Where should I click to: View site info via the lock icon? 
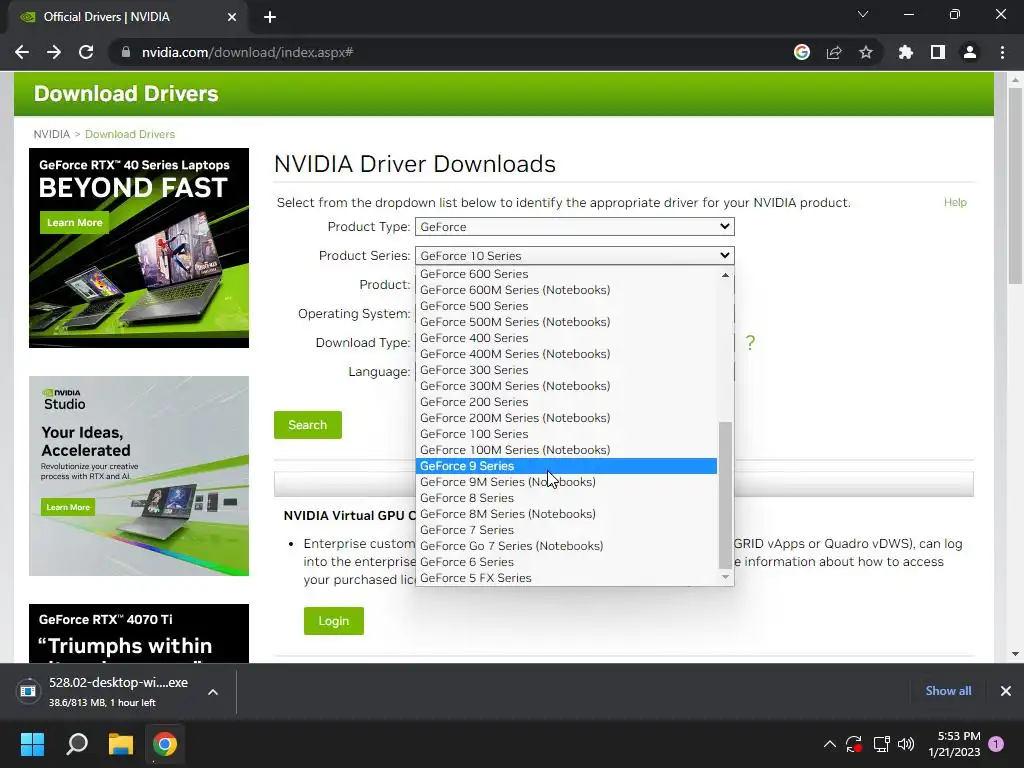click(126, 52)
